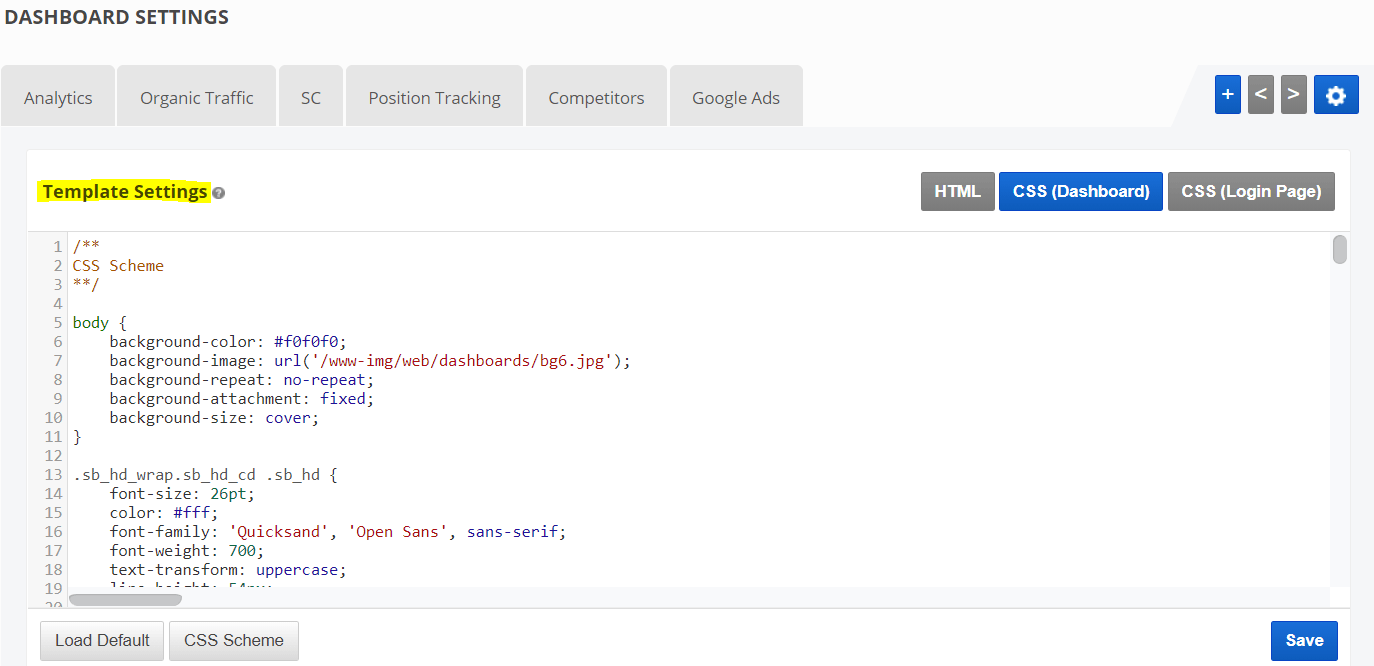Image resolution: width=1374 pixels, height=666 pixels.
Task: Go to Position Tracking tab
Action: click(434, 98)
